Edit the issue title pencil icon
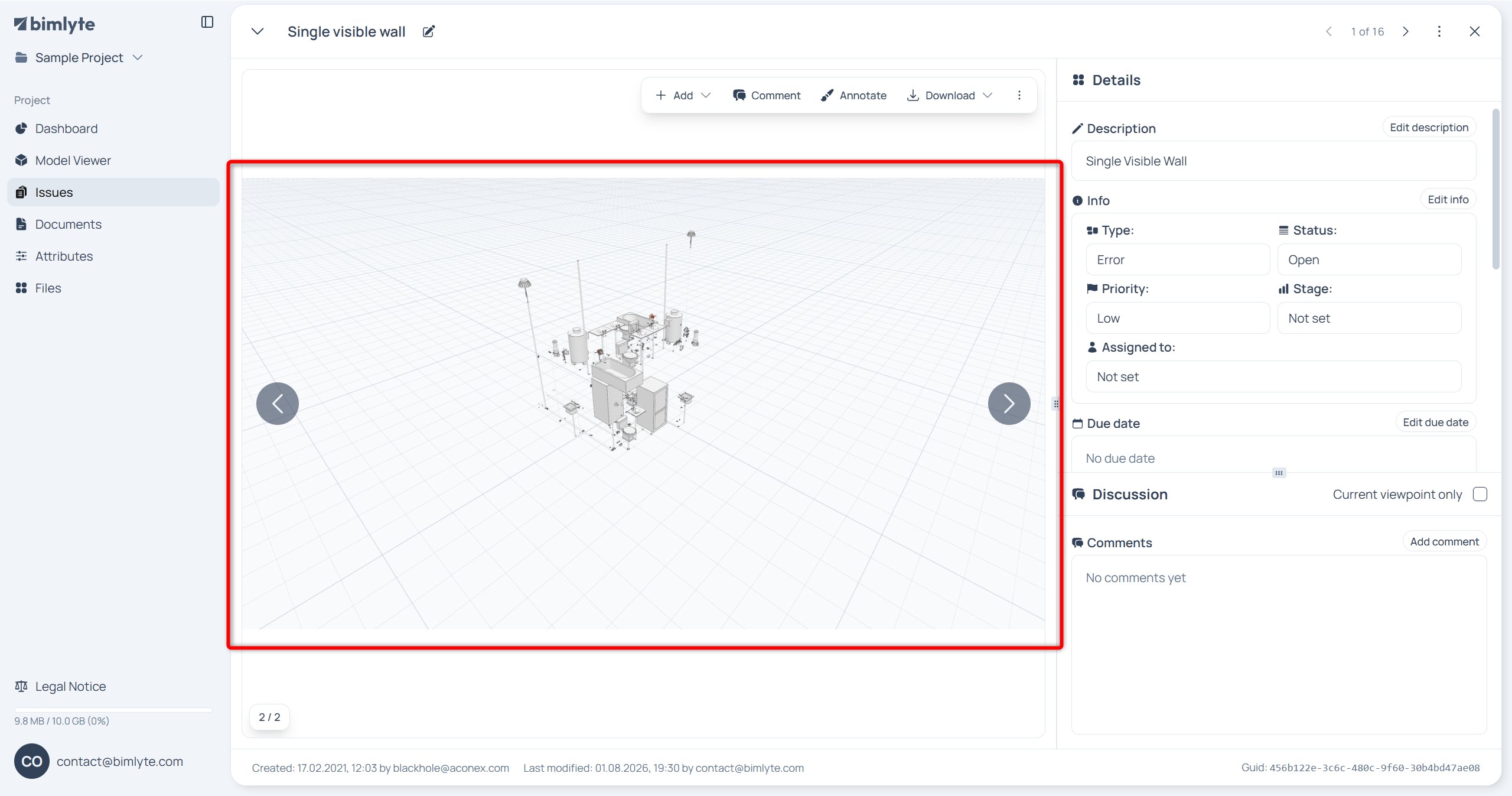Viewport: 1512px width, 796px height. (x=429, y=32)
